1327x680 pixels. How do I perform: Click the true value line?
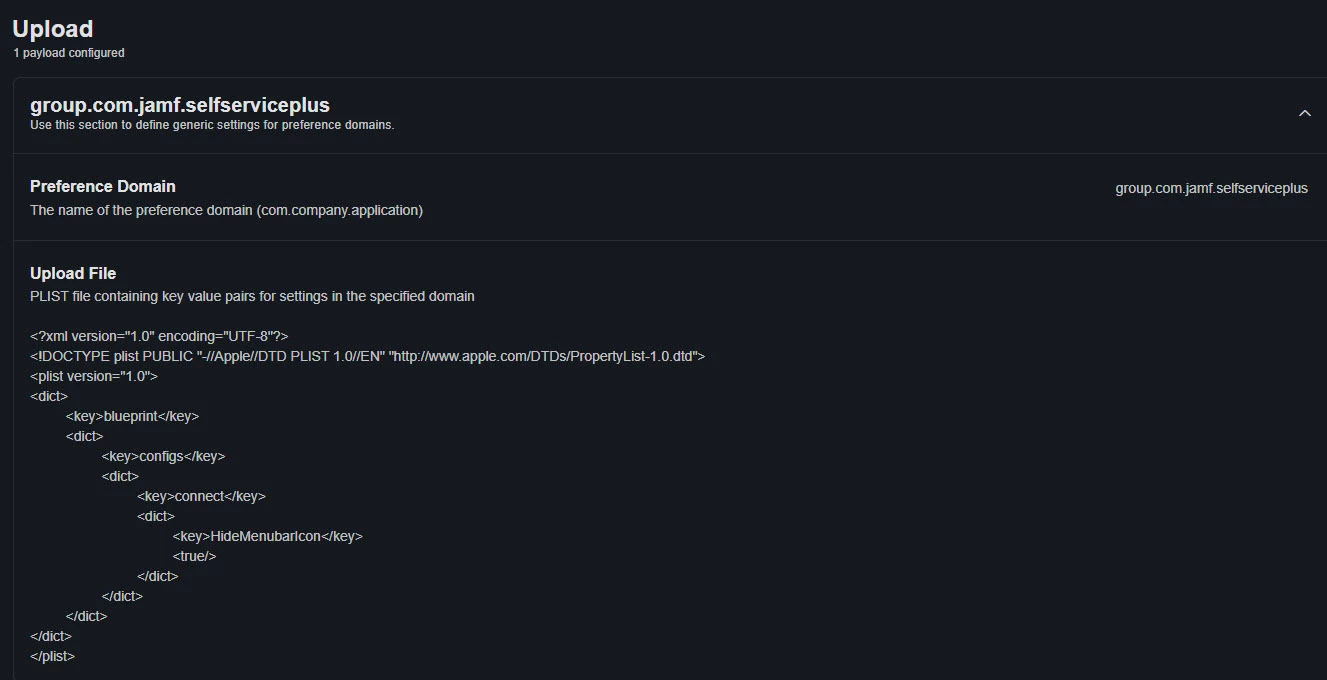tap(195, 556)
